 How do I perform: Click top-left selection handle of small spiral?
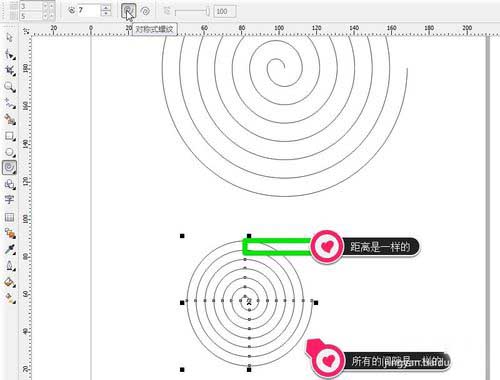point(182,236)
